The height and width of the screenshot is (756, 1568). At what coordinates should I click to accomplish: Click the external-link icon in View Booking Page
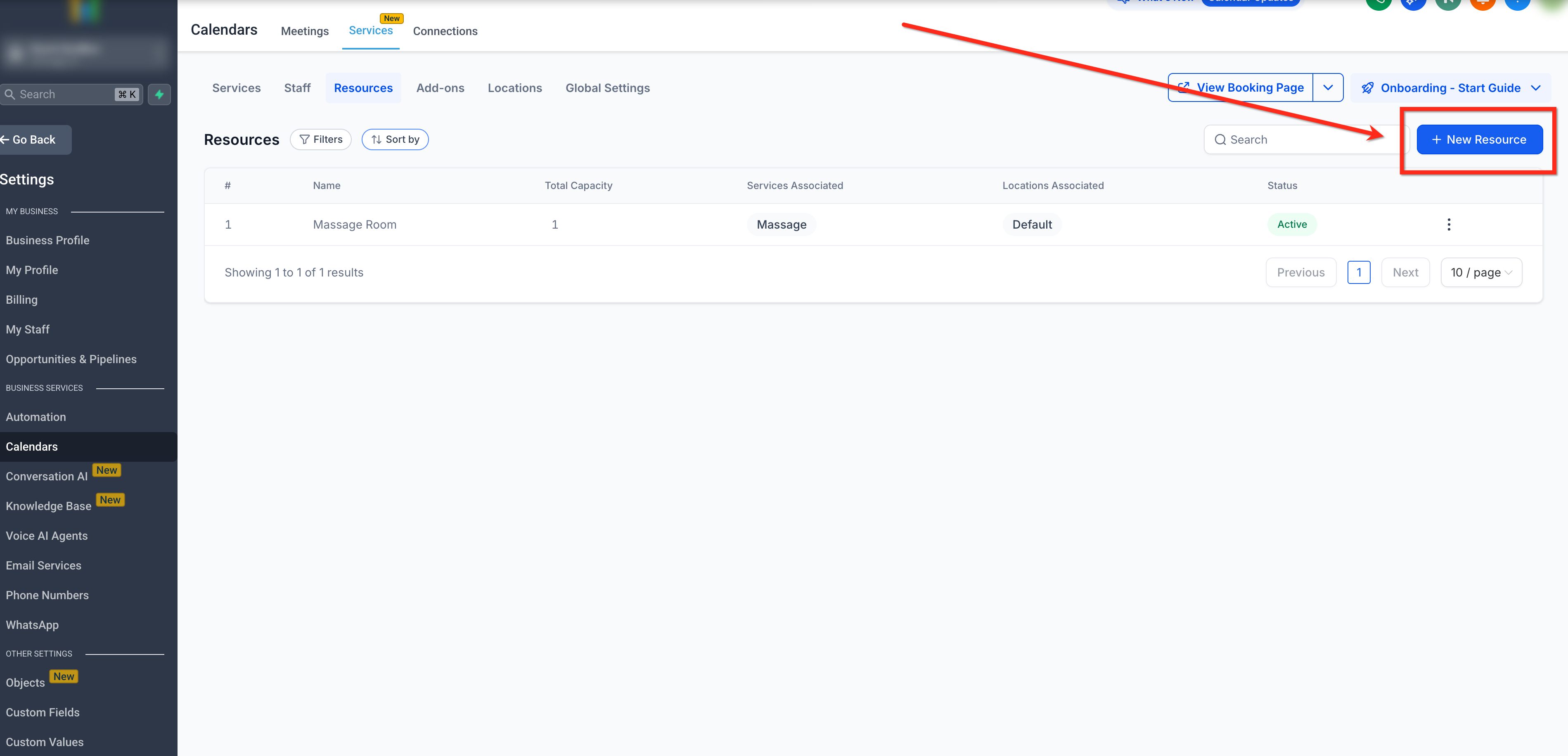click(x=1184, y=87)
